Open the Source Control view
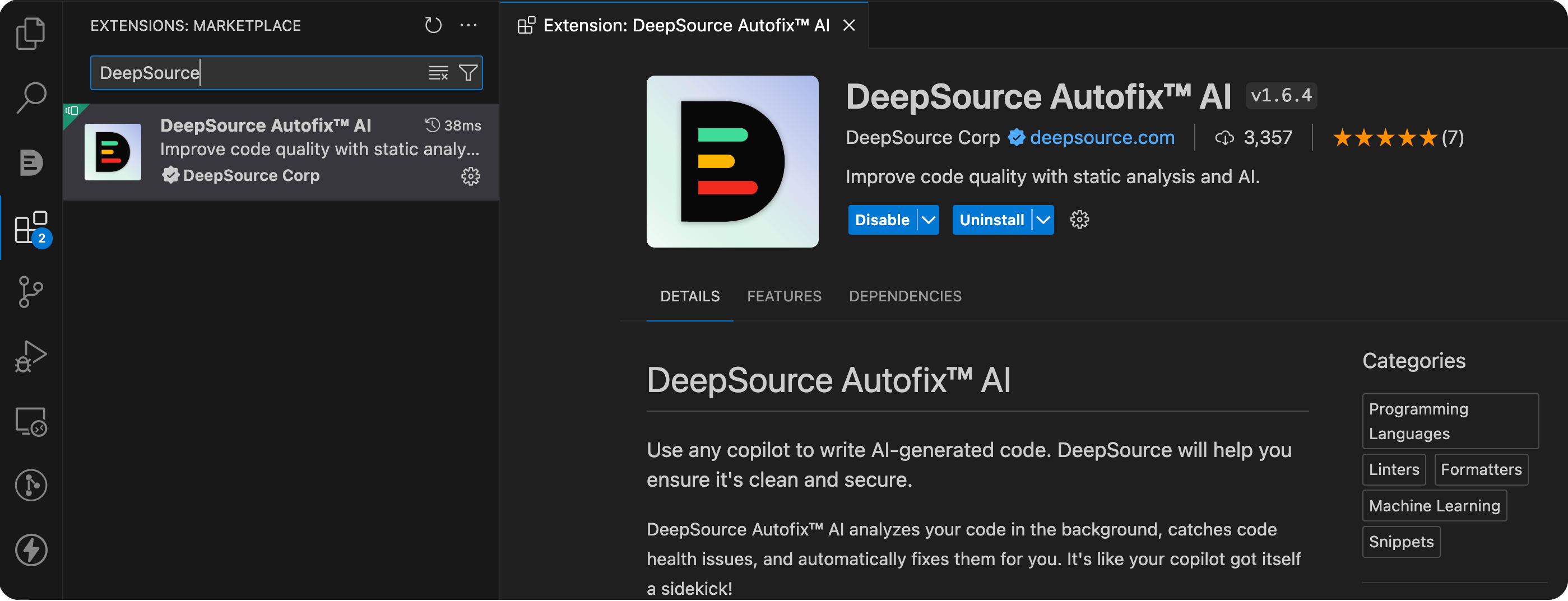This screenshot has width=1568, height=601. (30, 292)
